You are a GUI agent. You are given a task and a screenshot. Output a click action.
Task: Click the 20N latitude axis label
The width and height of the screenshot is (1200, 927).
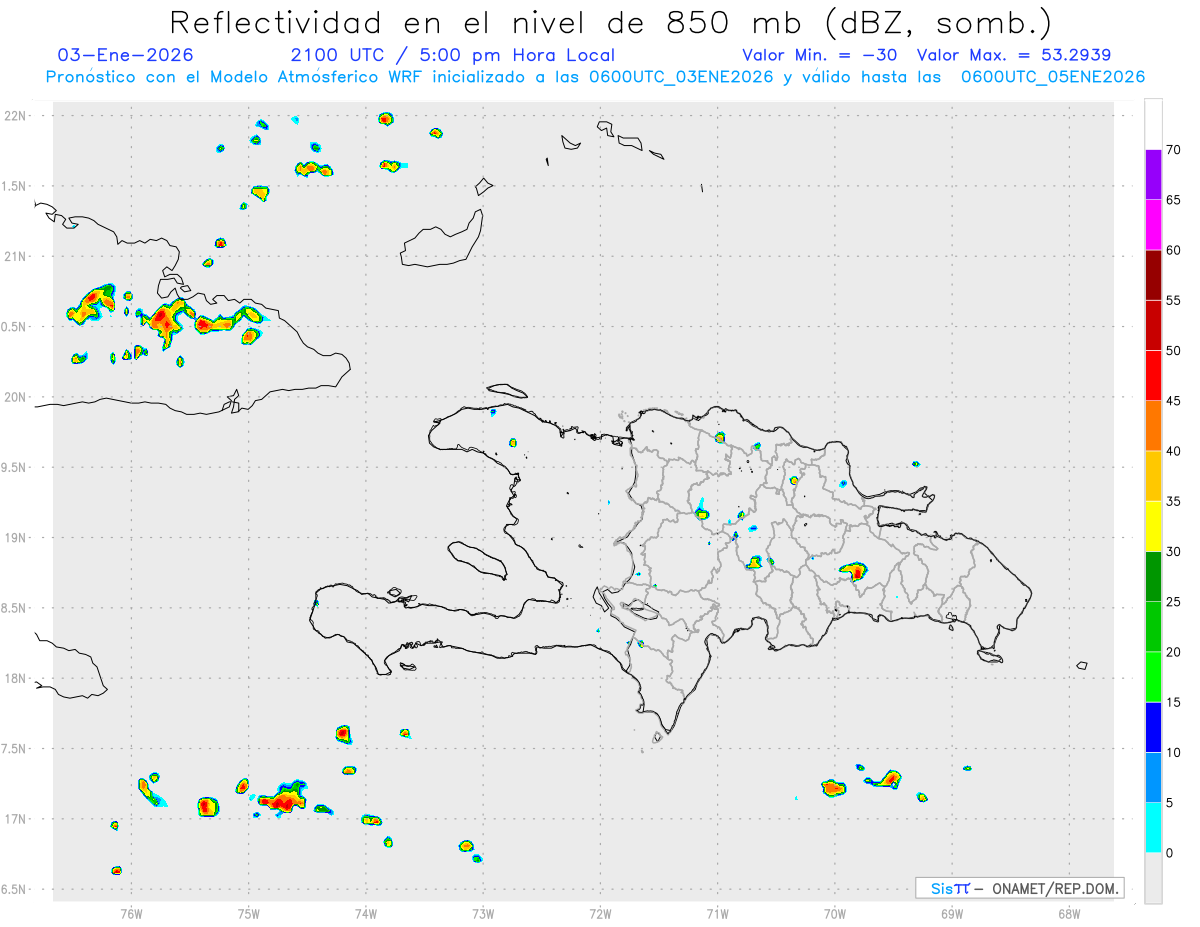click(17, 397)
